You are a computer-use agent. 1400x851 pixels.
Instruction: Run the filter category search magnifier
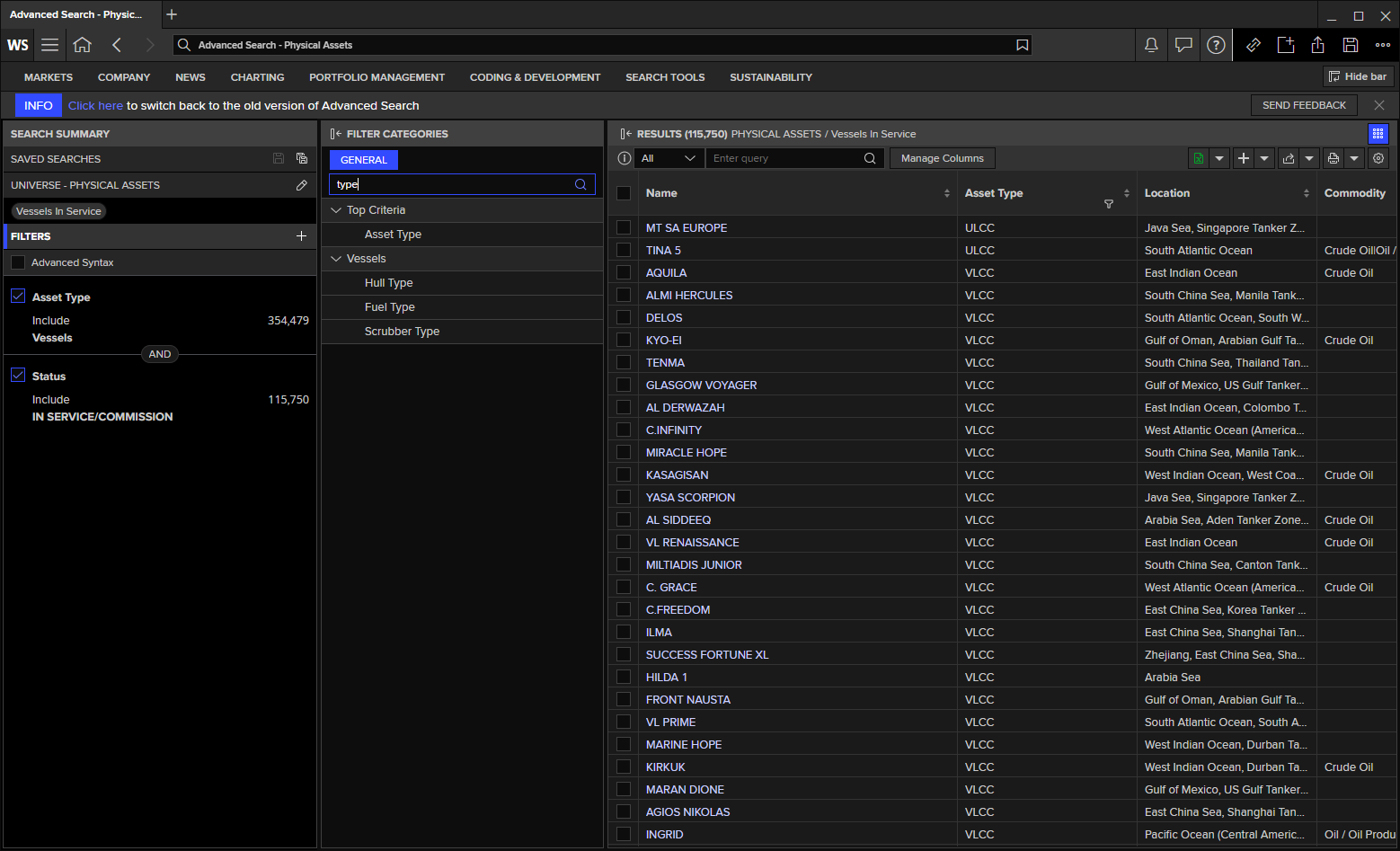(x=580, y=184)
